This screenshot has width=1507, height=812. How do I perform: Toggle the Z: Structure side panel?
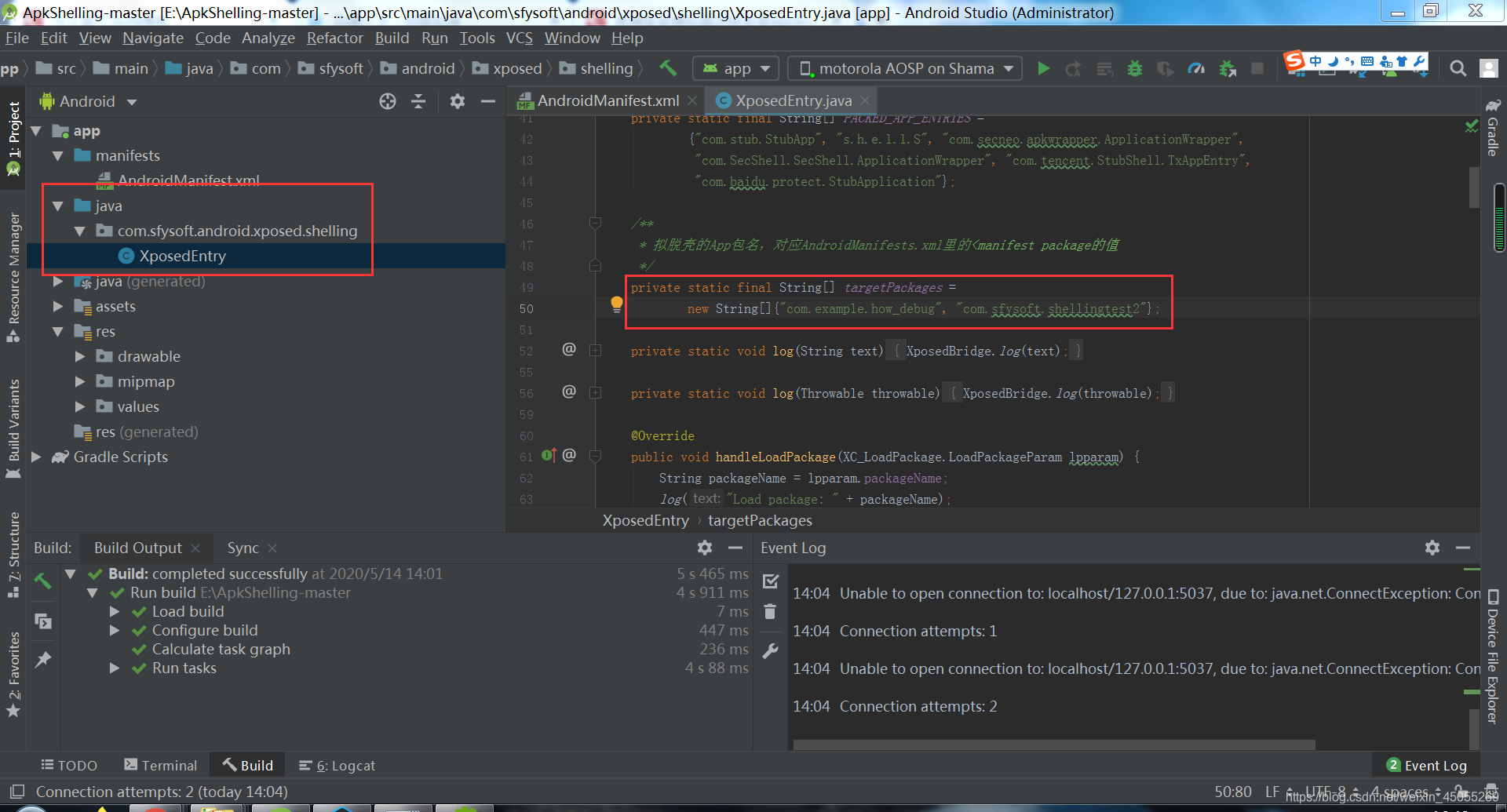(x=13, y=555)
